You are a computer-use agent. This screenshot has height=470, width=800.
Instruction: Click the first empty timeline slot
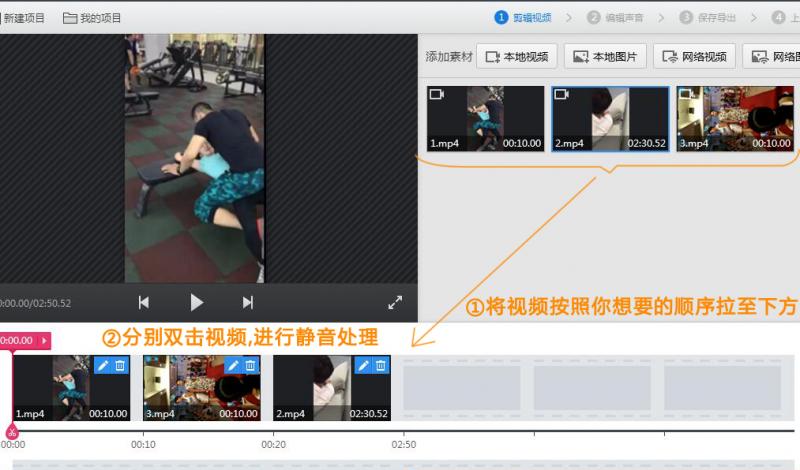[x=462, y=387]
